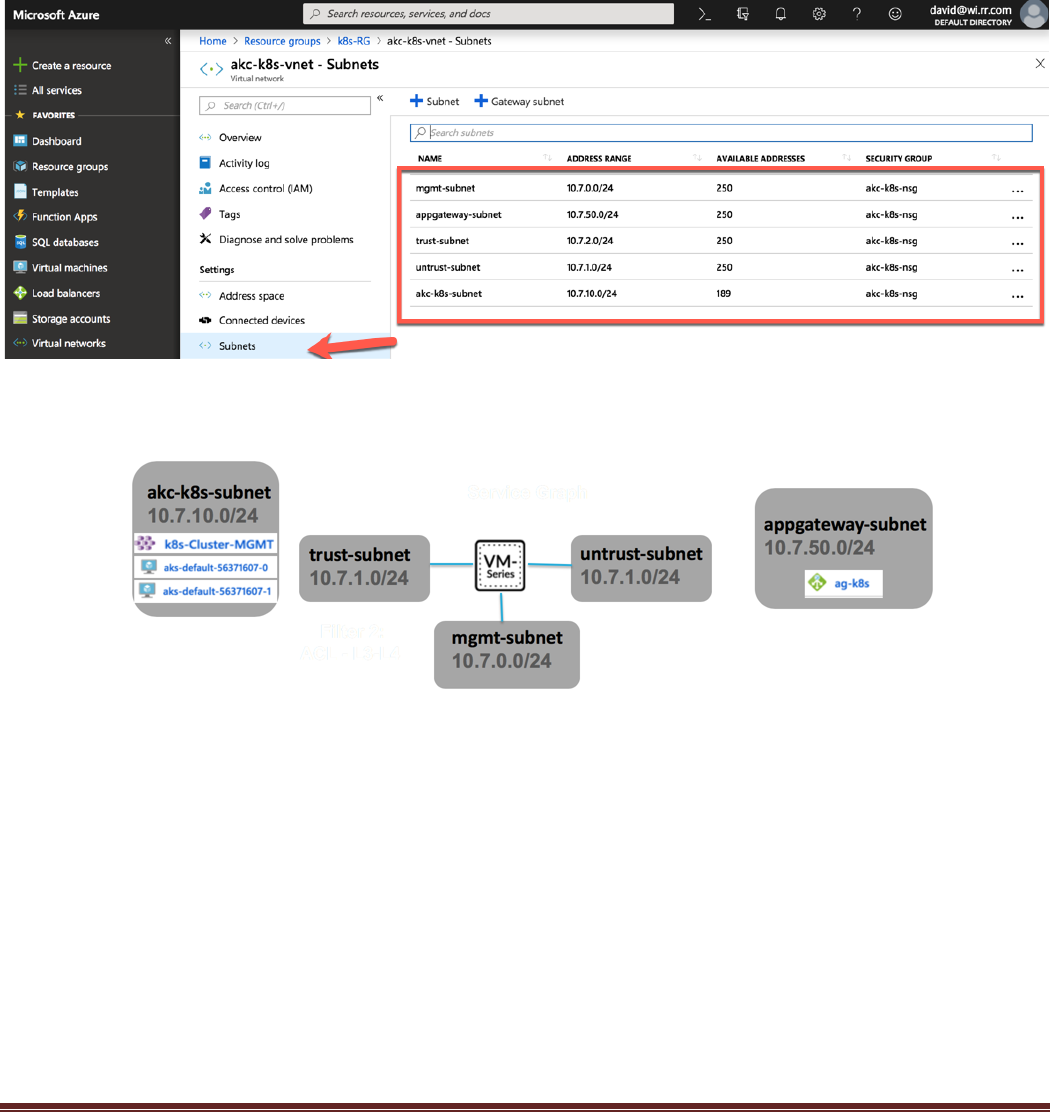Image resolution: width=1050 pixels, height=1112 pixels.
Task: Collapse the resource menu panel chevron
Action: click(x=380, y=99)
